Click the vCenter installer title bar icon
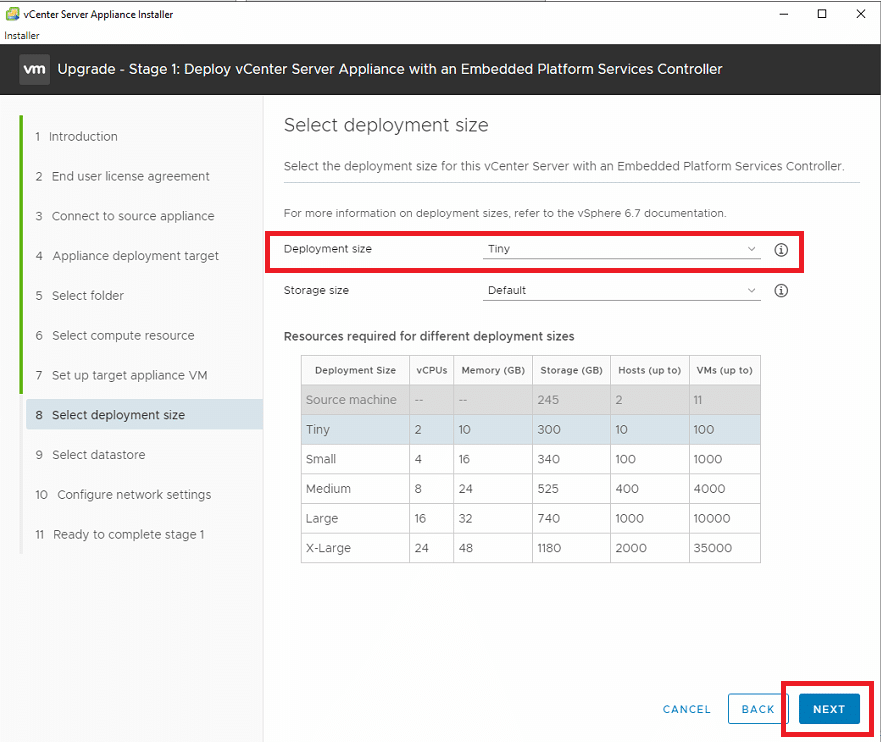881x742 pixels. click(x=12, y=14)
